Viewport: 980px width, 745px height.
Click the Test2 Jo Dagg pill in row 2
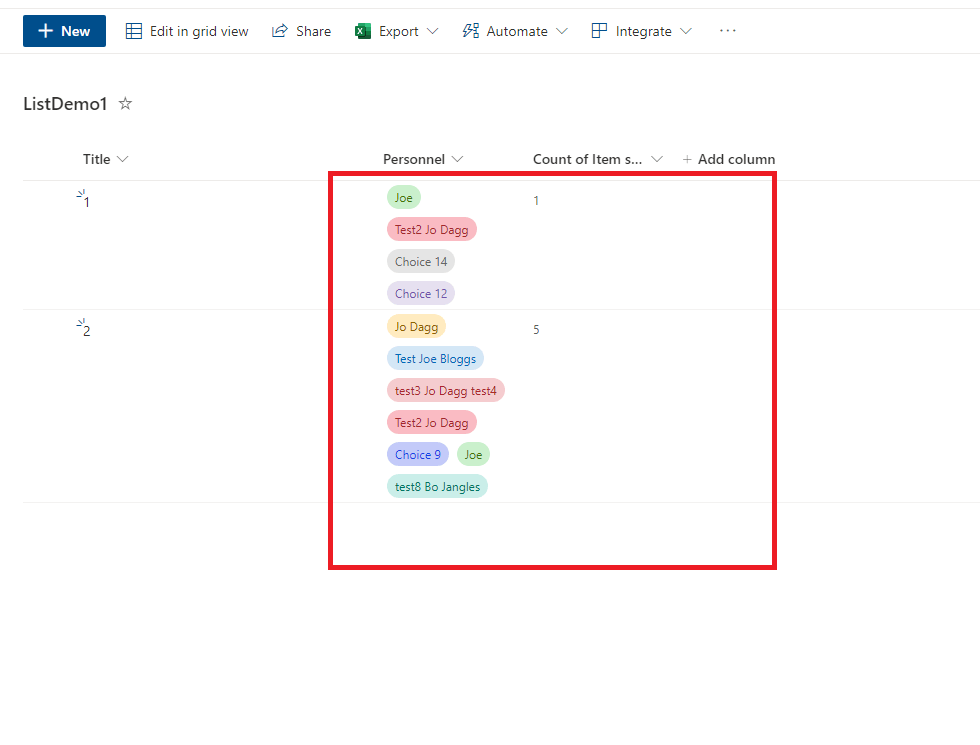[432, 422]
